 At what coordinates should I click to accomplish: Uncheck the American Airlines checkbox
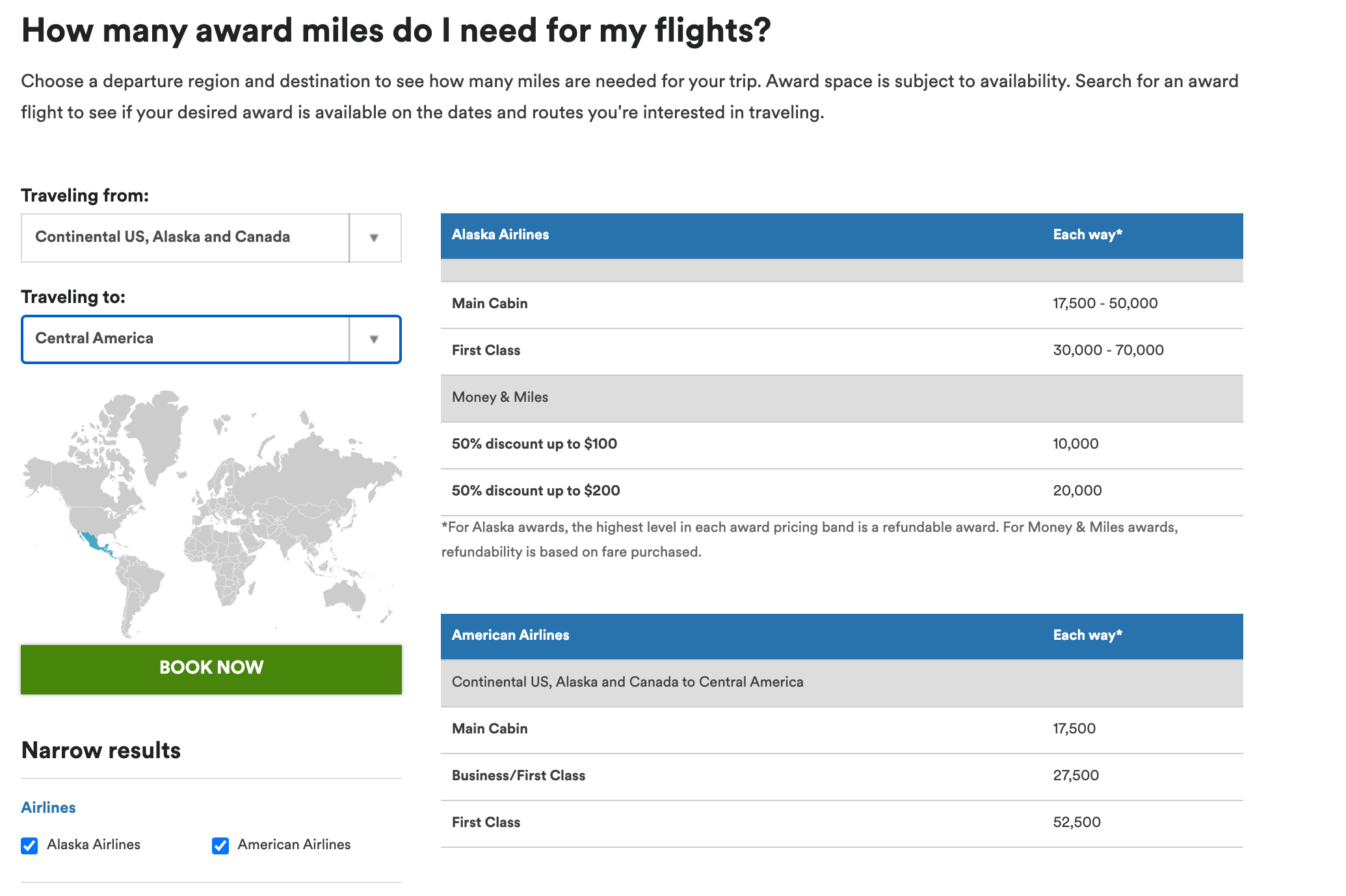tap(220, 845)
